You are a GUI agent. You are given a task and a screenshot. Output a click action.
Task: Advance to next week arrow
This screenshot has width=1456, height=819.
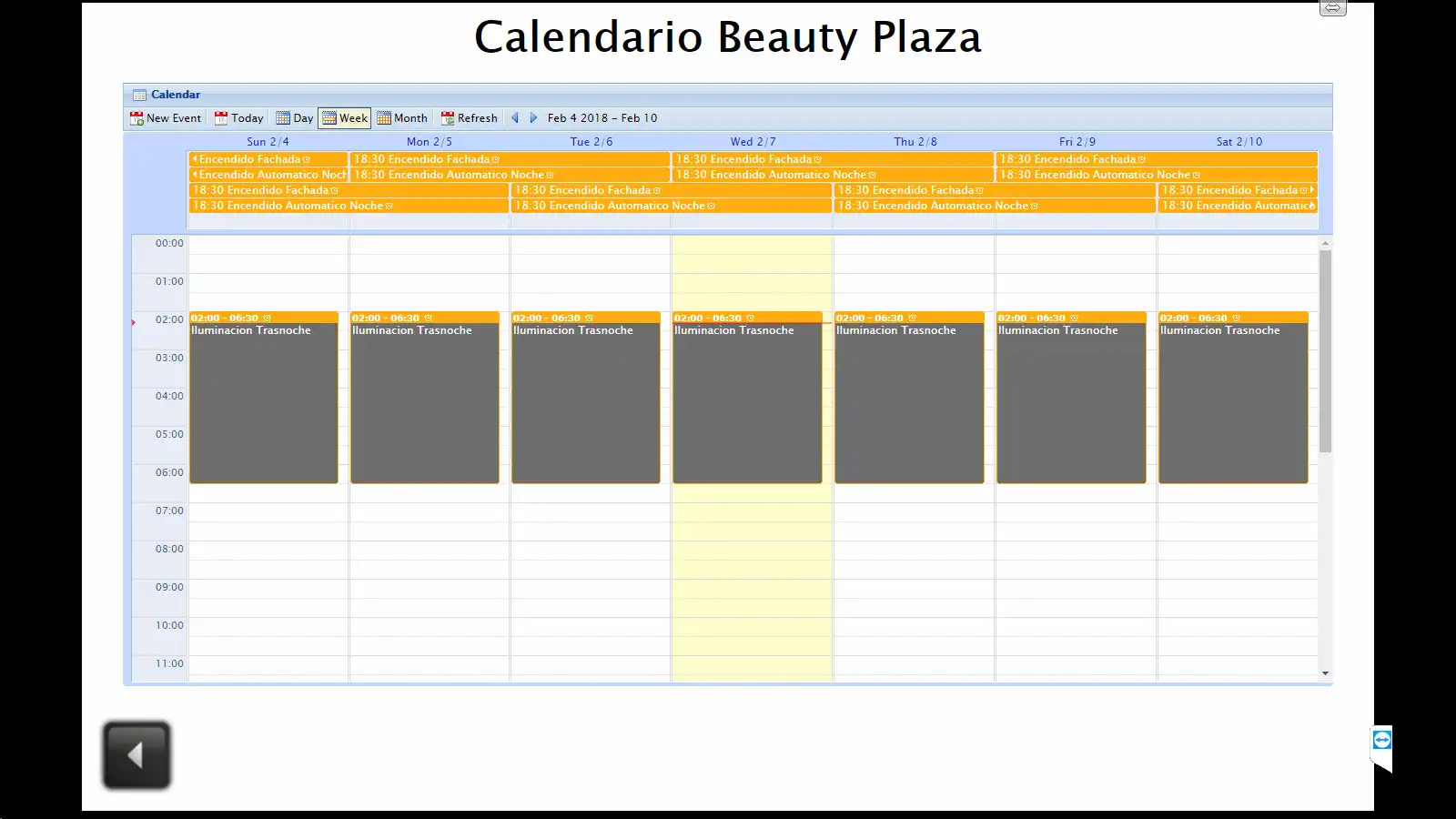coord(533,118)
